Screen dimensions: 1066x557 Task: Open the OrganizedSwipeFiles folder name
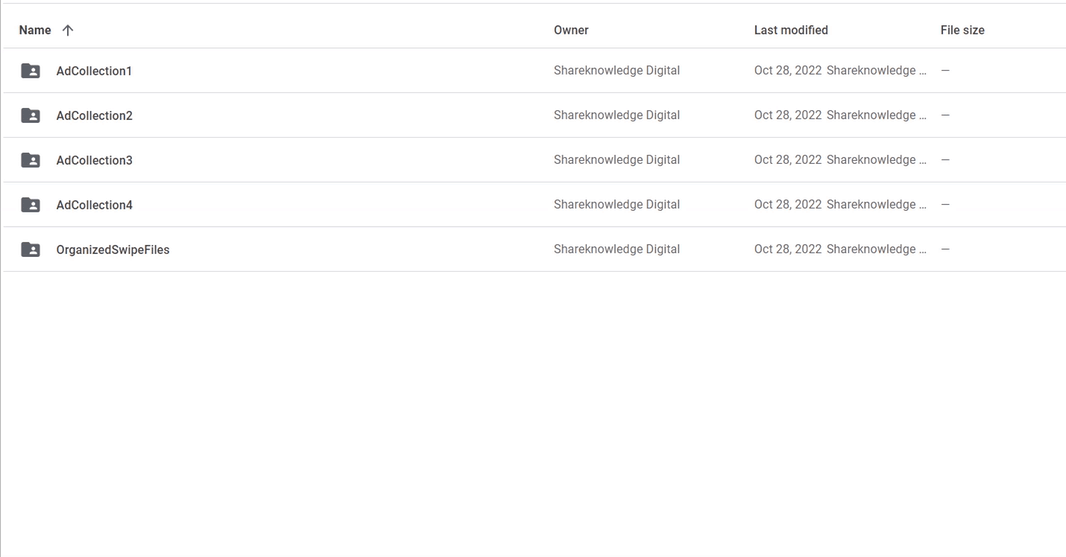pyautogui.click(x=113, y=250)
